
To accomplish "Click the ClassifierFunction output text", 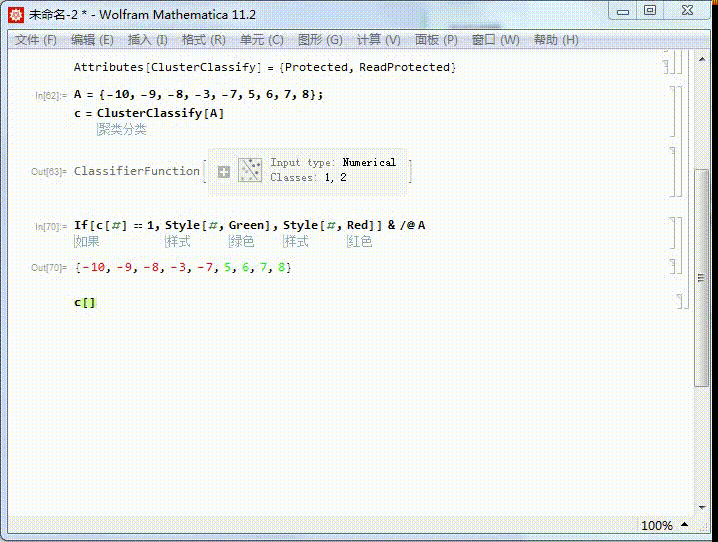I will [x=137, y=171].
